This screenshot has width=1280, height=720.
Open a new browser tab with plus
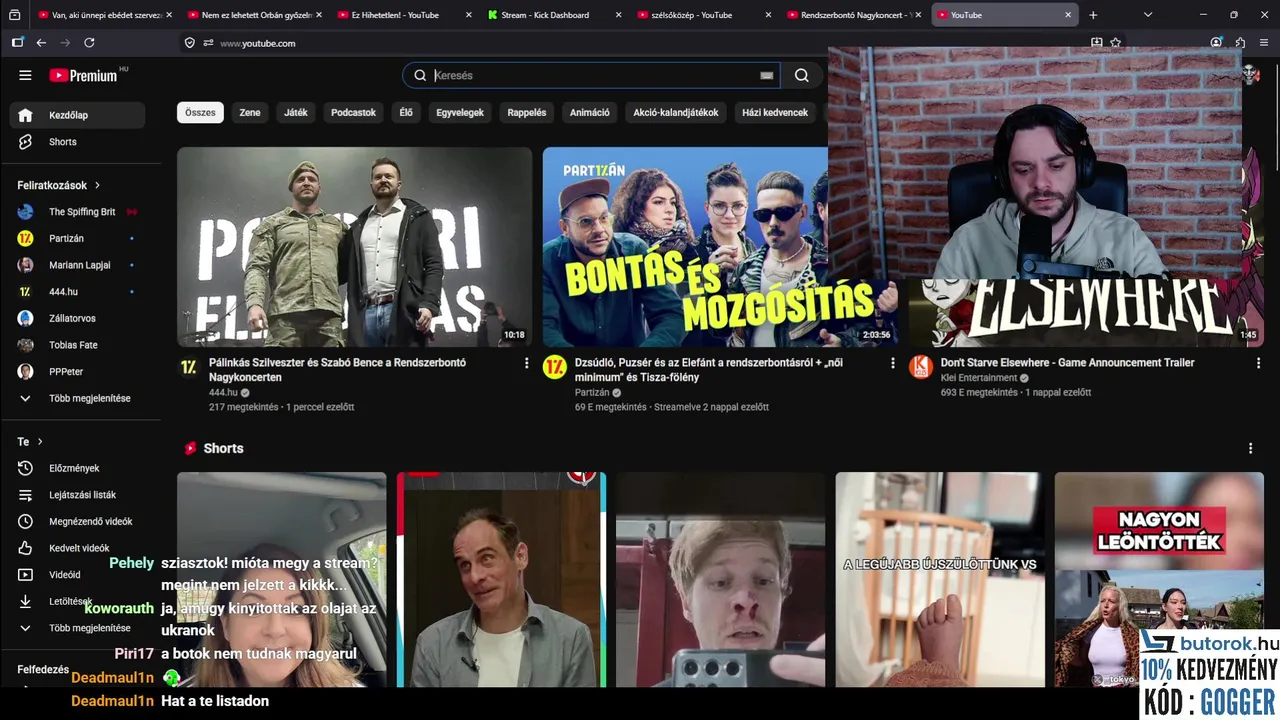[1093, 15]
